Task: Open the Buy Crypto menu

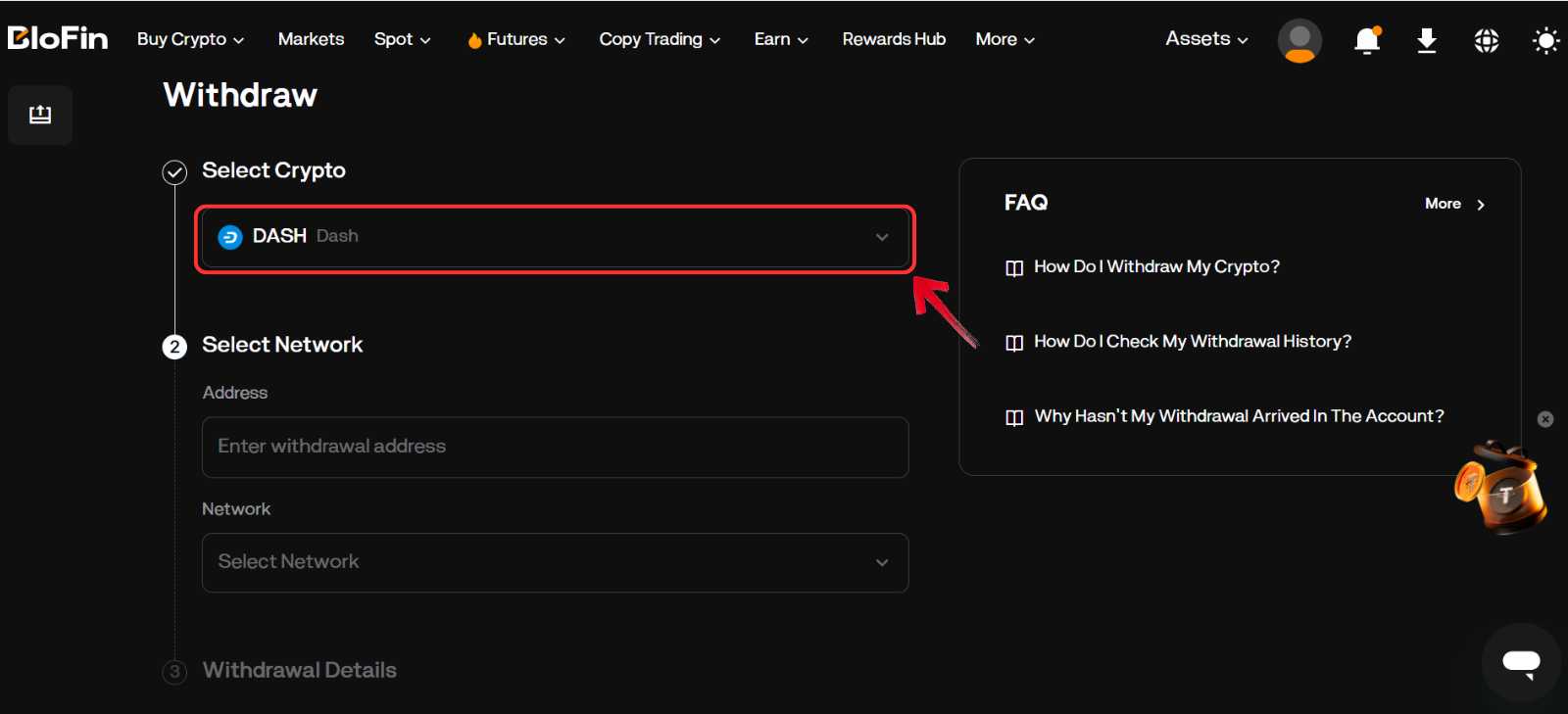Action: pos(190,39)
